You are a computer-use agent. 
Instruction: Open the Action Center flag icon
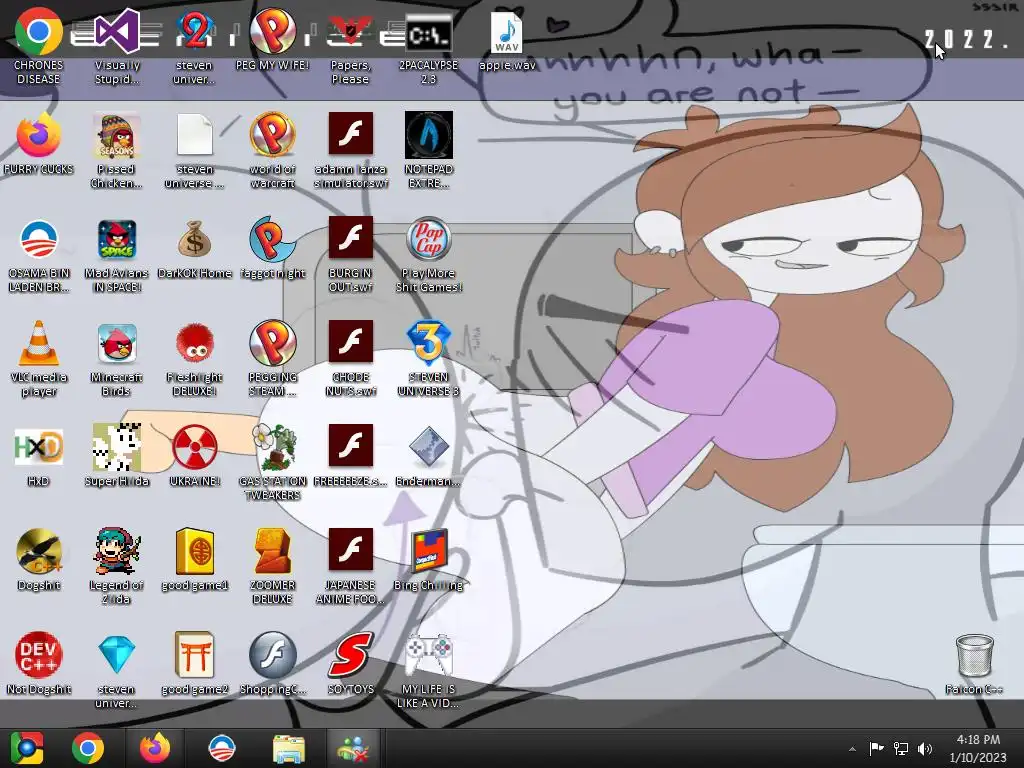876,748
